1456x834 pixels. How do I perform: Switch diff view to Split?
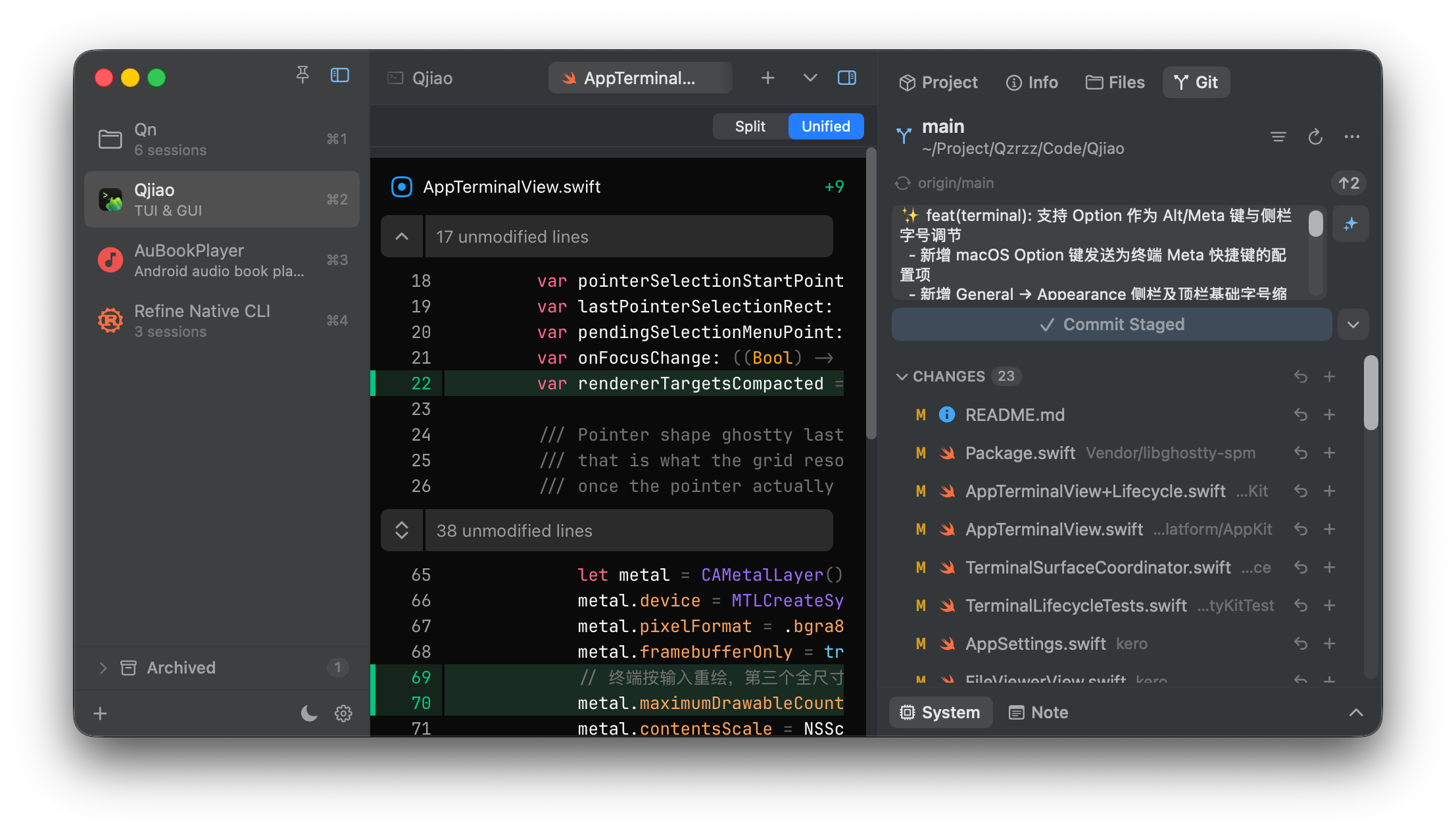tap(750, 126)
